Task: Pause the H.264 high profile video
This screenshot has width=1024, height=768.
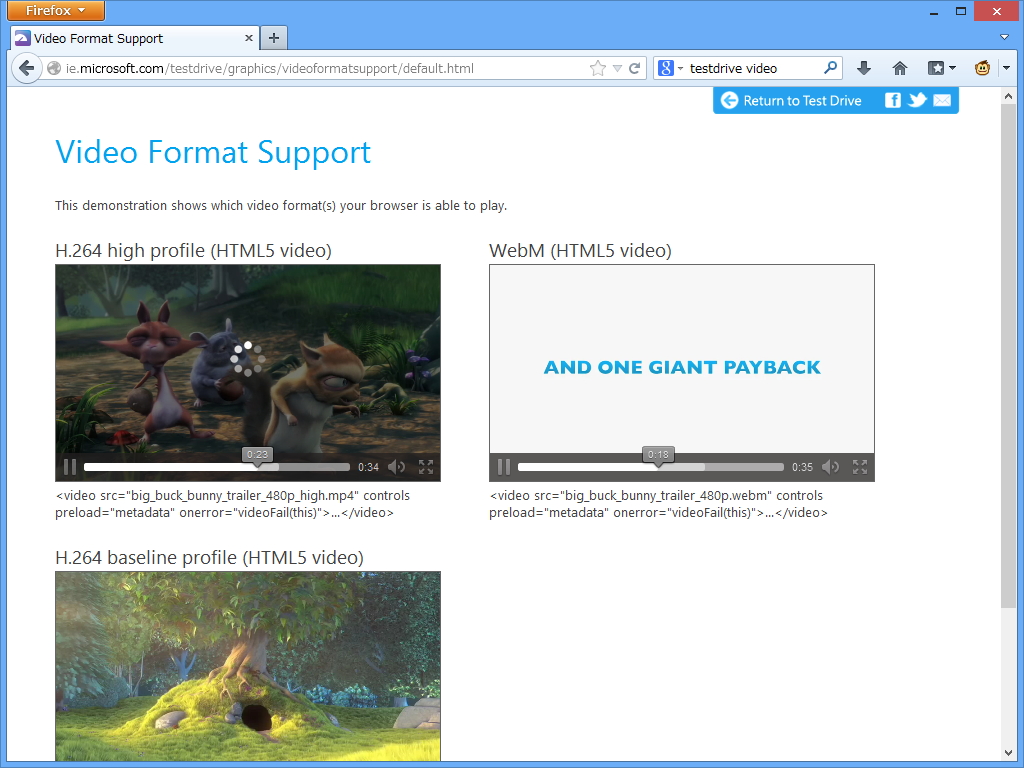Action: (70, 467)
